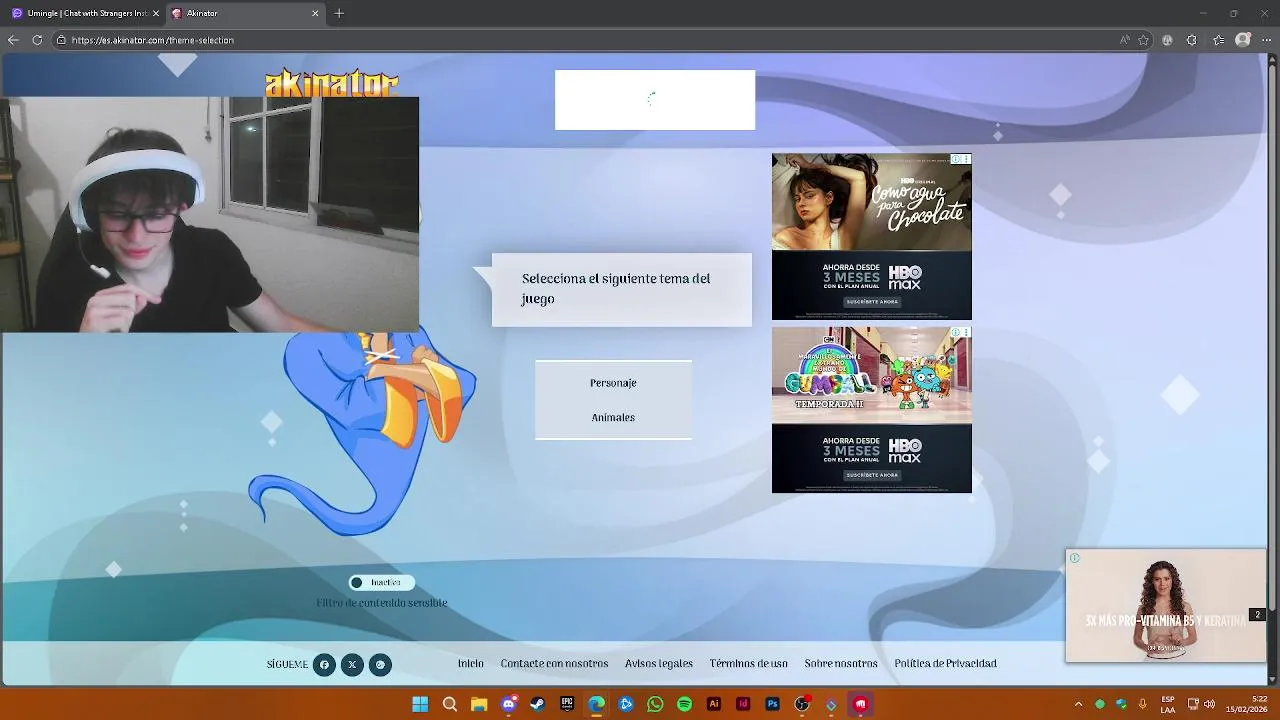Launch Adobe Photoshop from taskbar

coord(772,704)
